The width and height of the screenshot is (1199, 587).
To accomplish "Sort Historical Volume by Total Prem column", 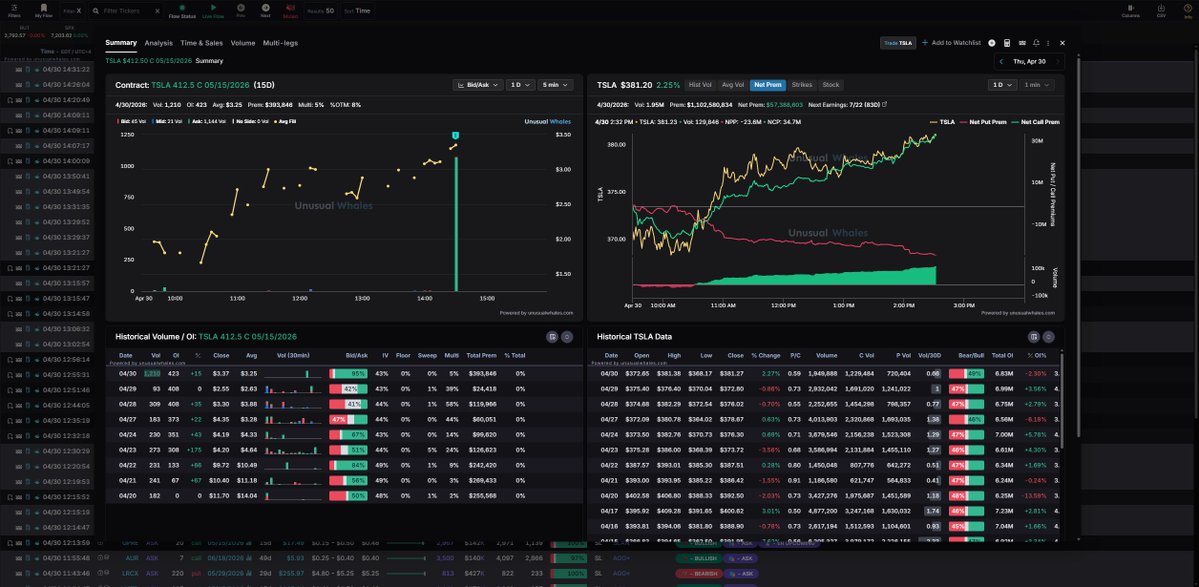I will (x=482, y=355).
